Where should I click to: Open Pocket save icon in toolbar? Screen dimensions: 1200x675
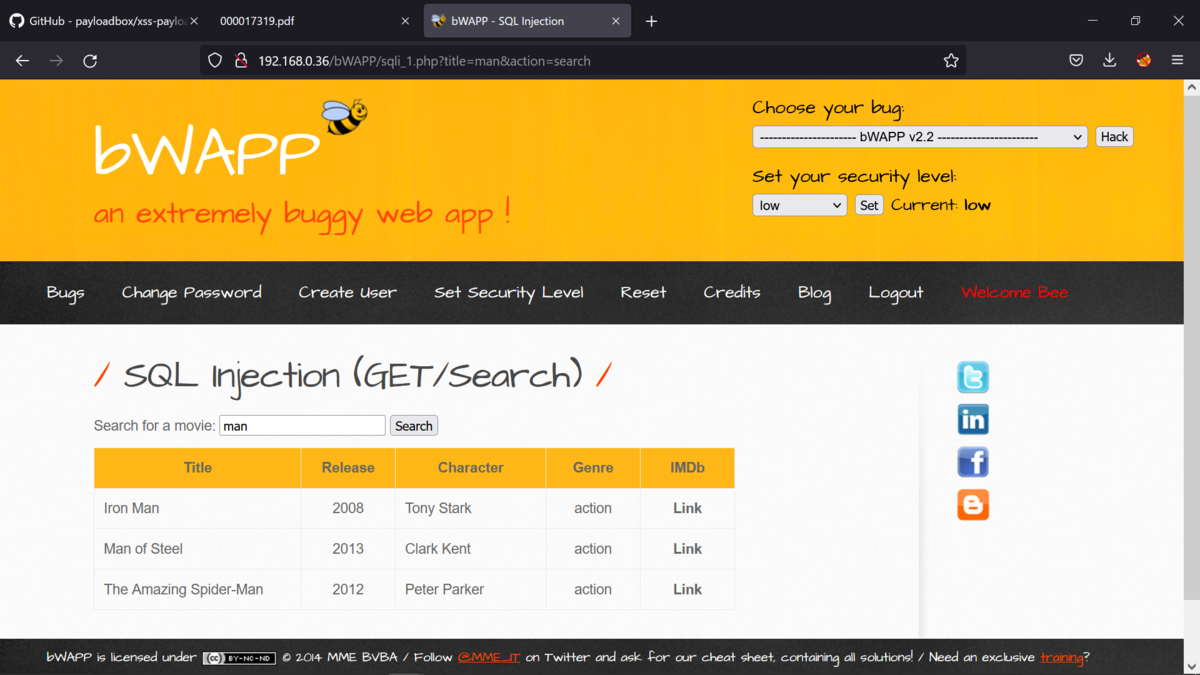coord(1076,60)
